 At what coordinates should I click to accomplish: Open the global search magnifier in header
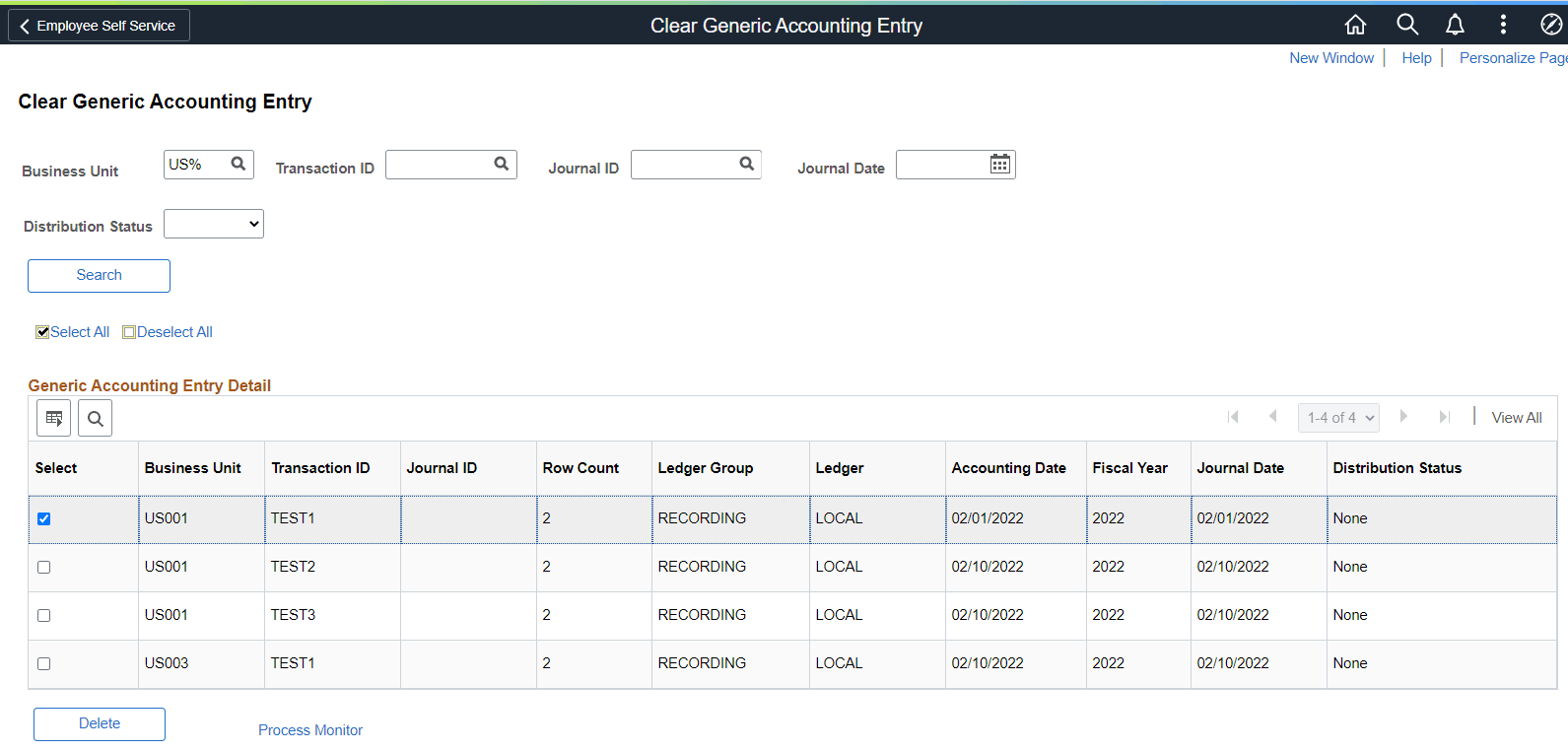point(1407,25)
